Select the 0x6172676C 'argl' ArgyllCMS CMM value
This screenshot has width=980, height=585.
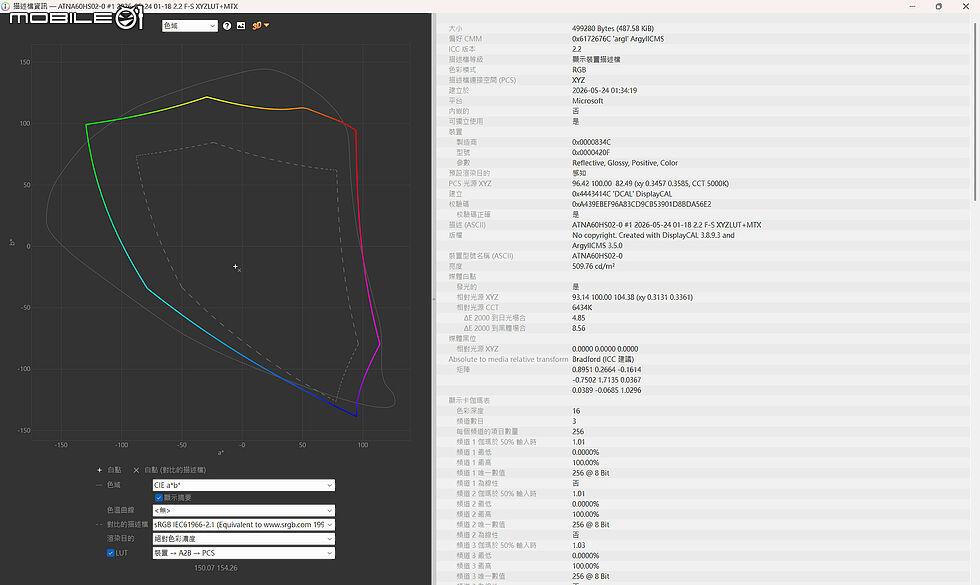click(x=618, y=39)
